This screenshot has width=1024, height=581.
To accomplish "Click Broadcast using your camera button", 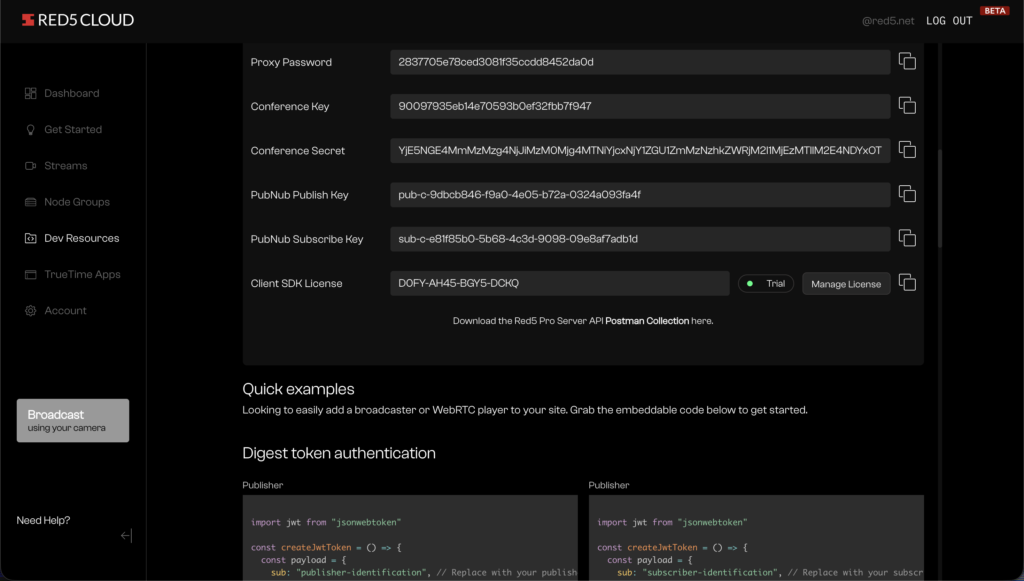I will 72,420.
